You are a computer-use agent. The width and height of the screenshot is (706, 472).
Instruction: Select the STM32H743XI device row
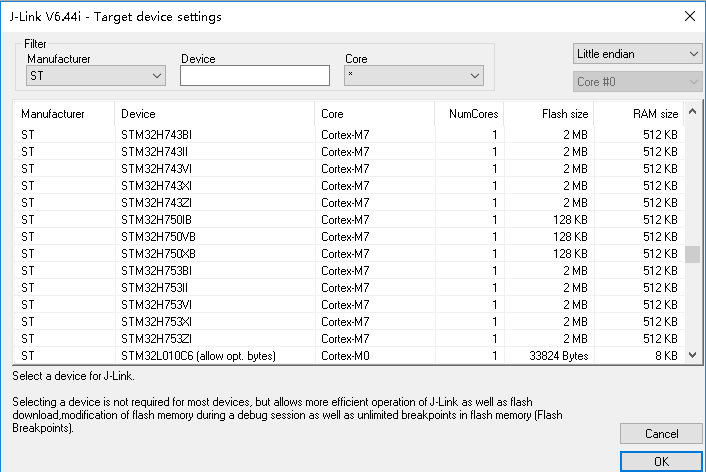pos(349,186)
